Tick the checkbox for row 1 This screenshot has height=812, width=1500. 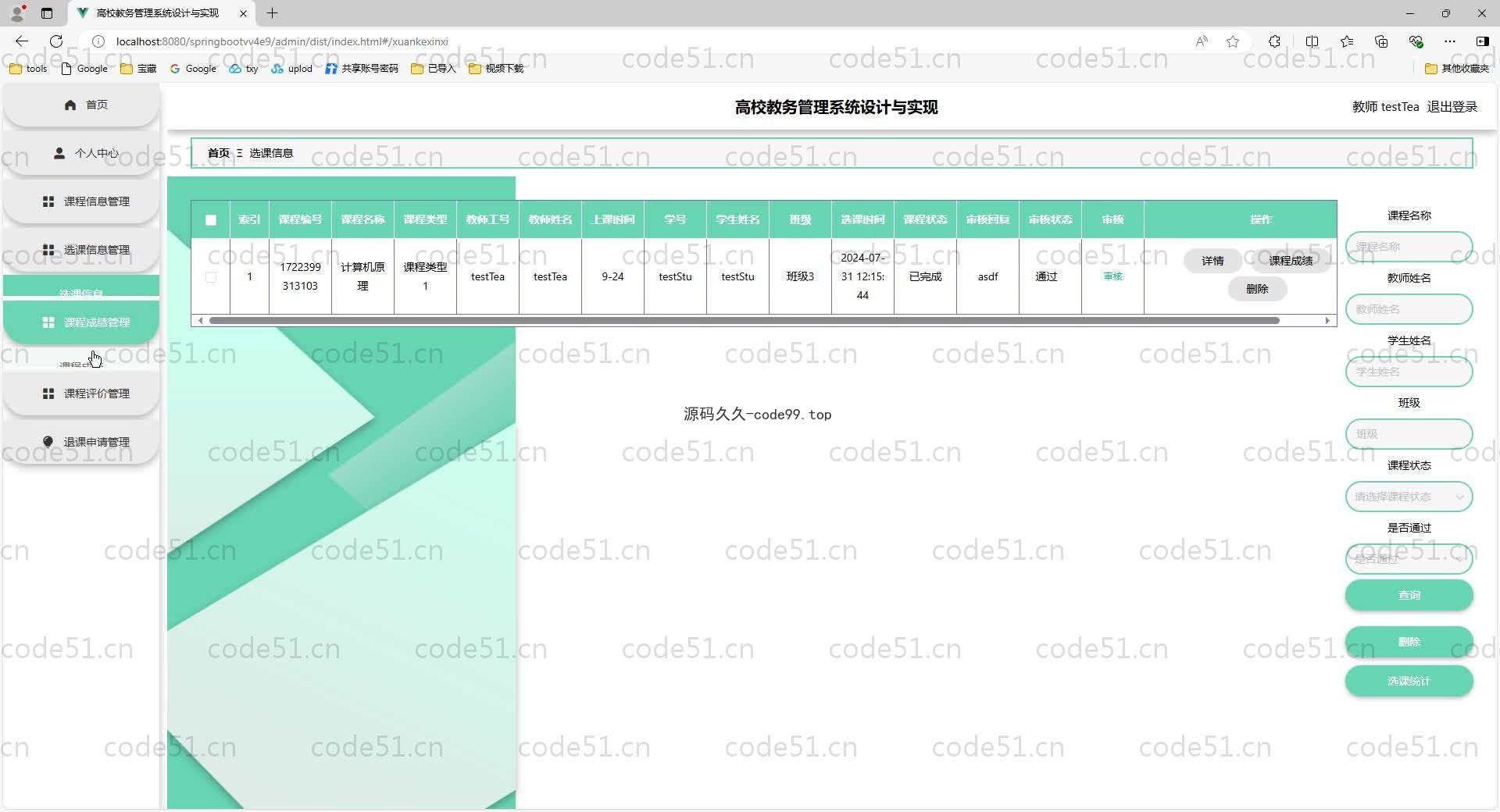tap(211, 277)
